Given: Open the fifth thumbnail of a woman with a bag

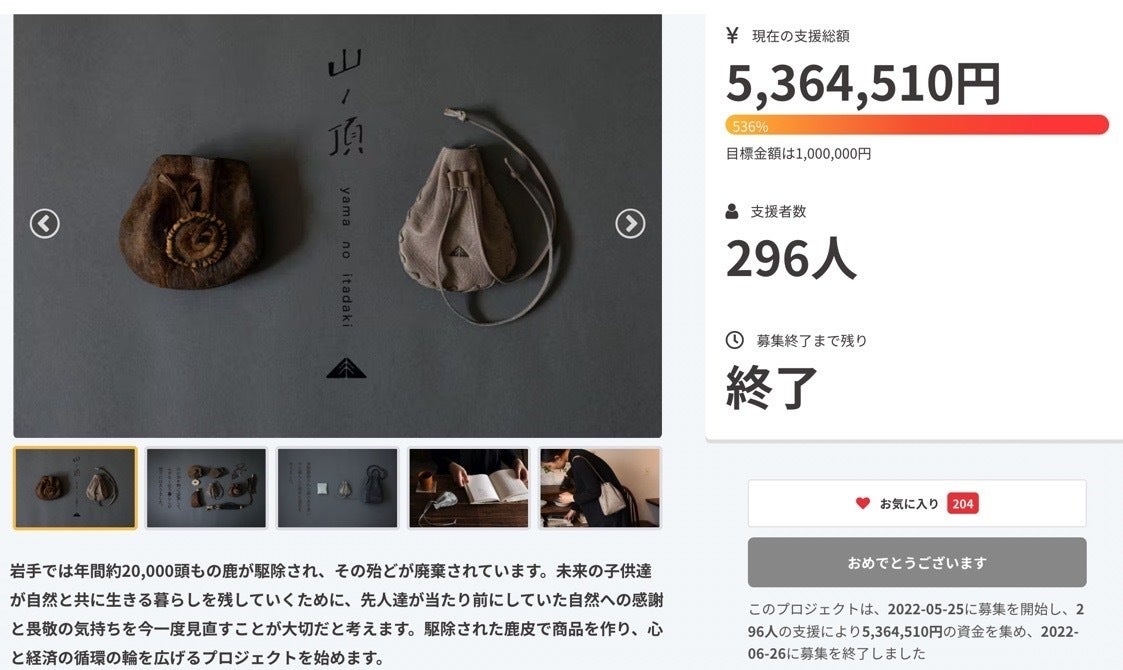Looking at the screenshot, I should [x=600, y=488].
